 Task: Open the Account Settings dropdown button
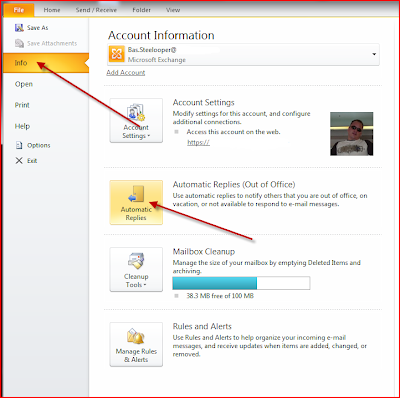pyautogui.click(x=136, y=120)
